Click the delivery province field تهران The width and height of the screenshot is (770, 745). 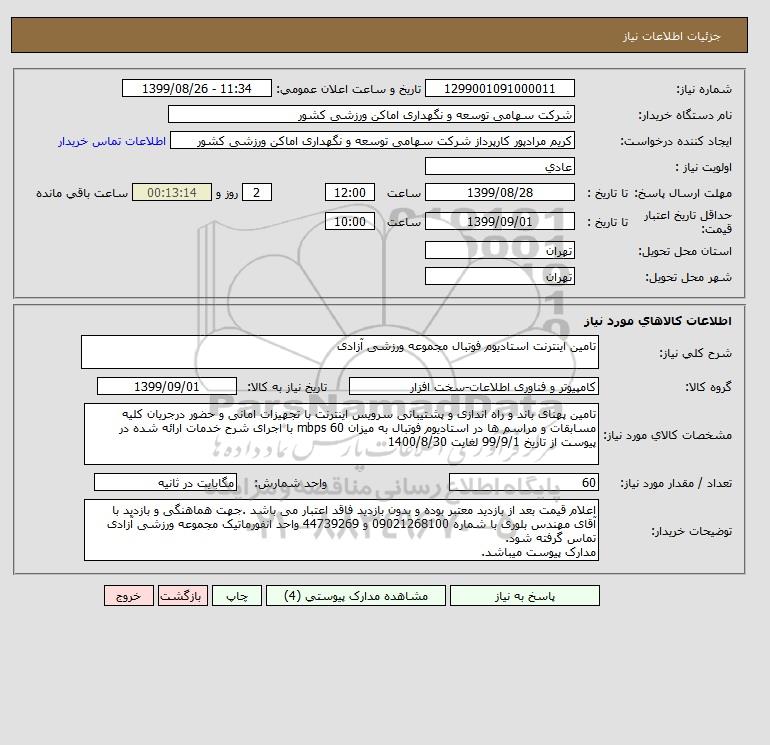pyautogui.click(x=499, y=250)
